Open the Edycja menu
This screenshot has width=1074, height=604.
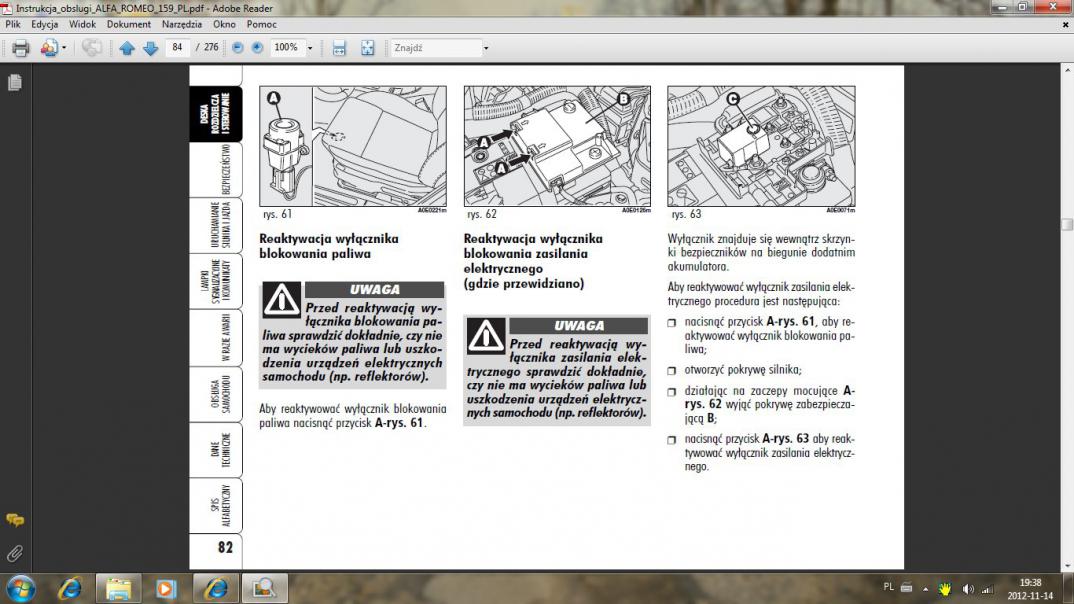coord(45,24)
